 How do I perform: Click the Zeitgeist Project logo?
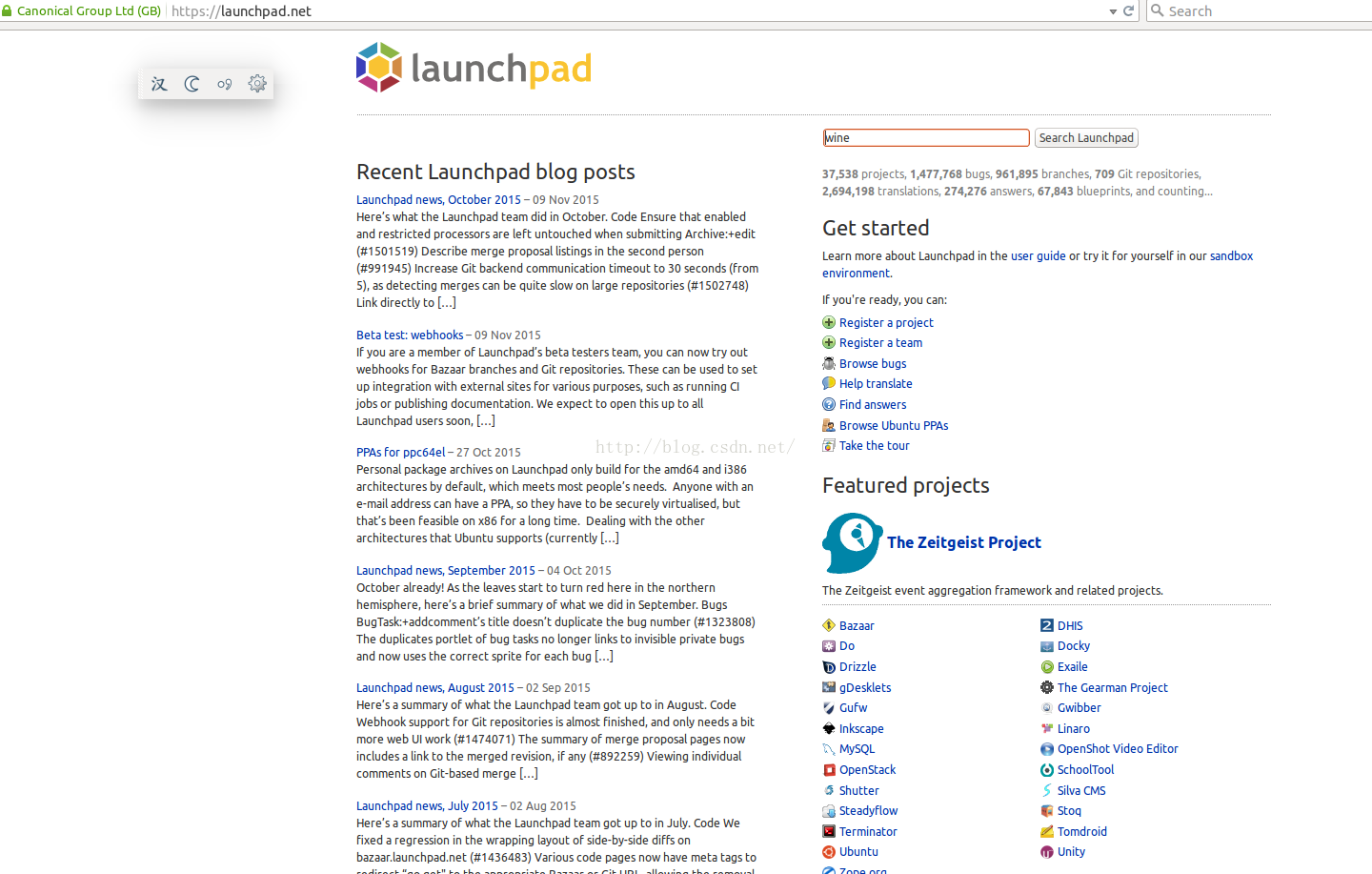853,542
